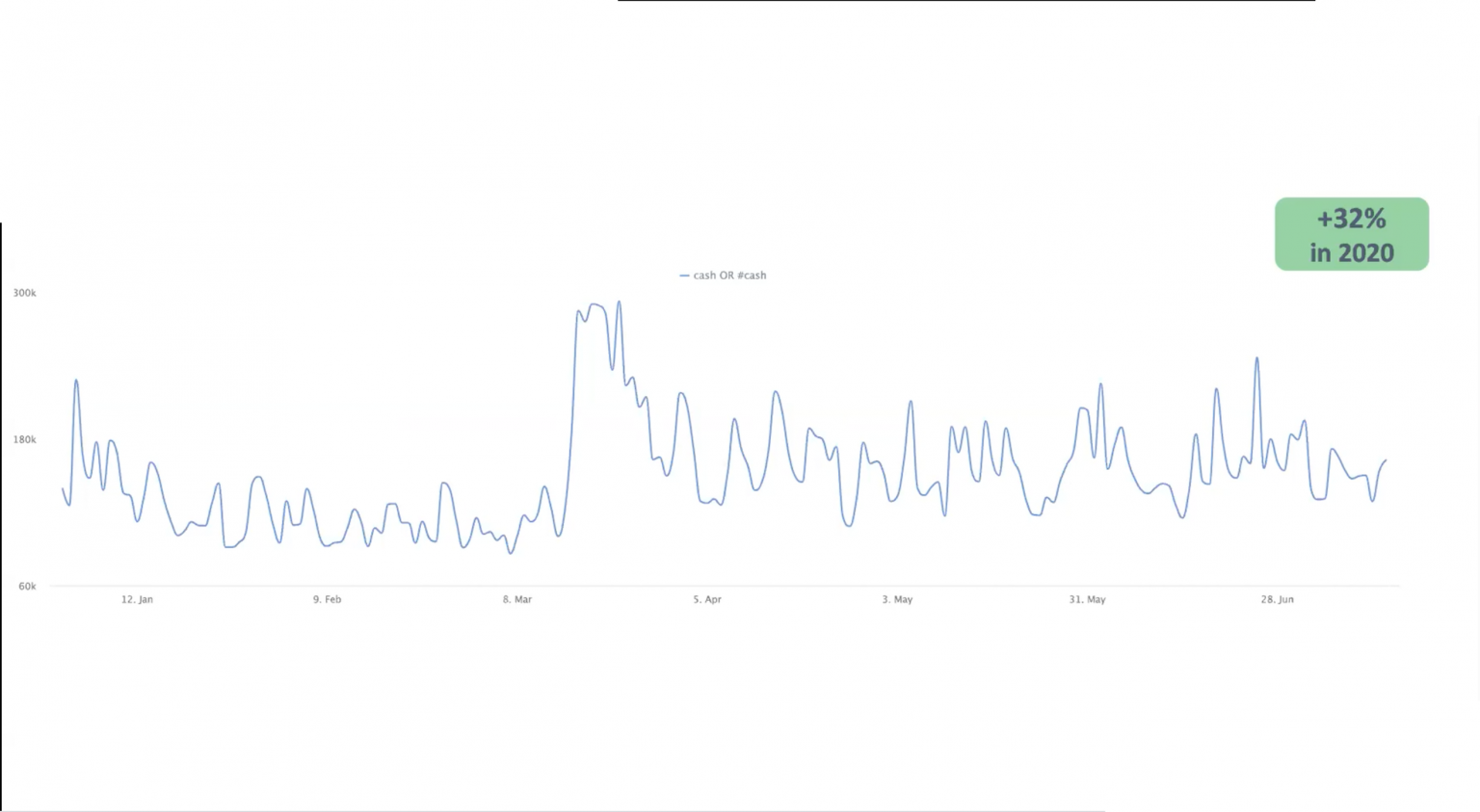Click the spike just after 31. May
This screenshot has width=1480, height=812.
[x=1100, y=384]
